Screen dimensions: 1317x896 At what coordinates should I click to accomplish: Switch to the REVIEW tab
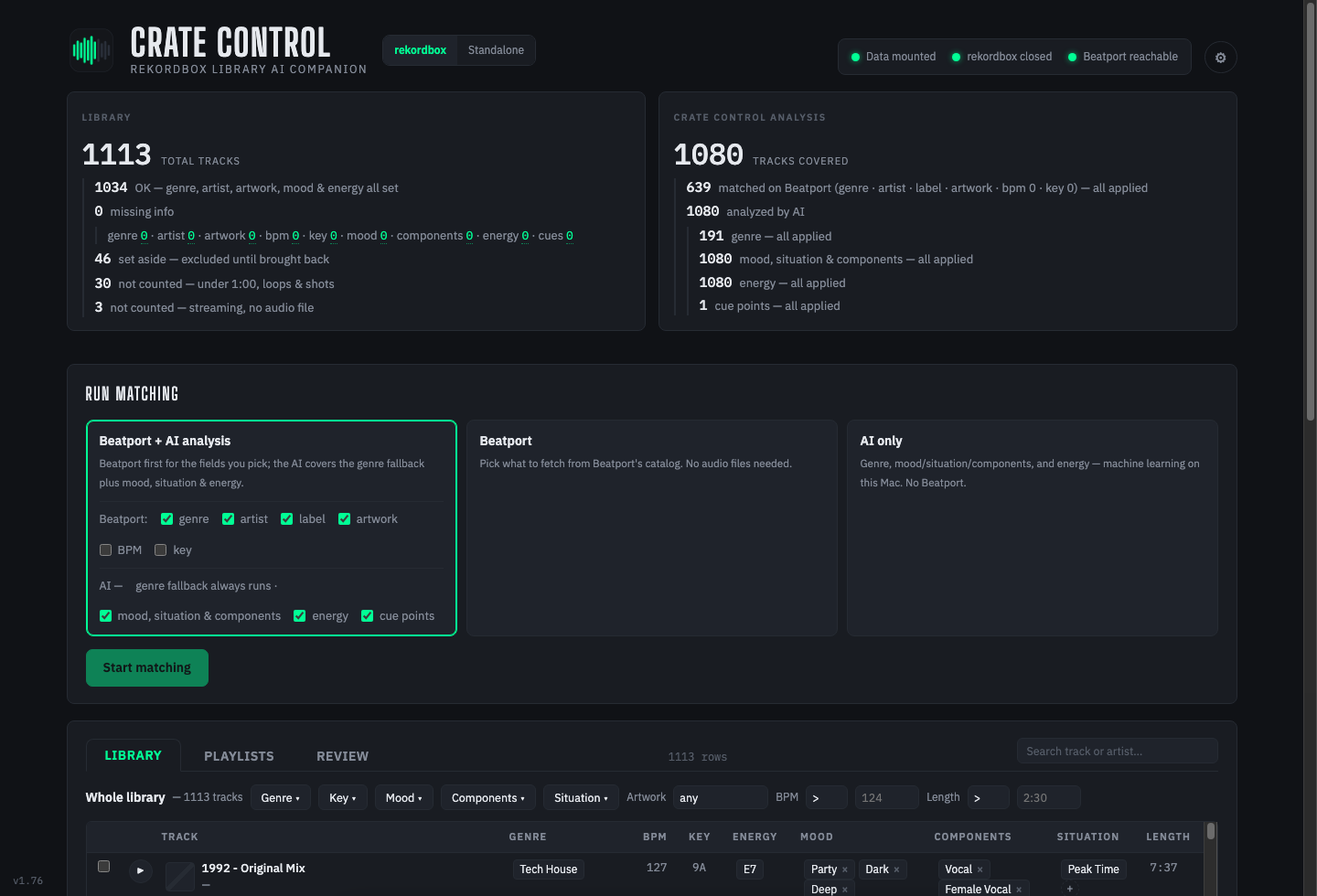(x=342, y=756)
